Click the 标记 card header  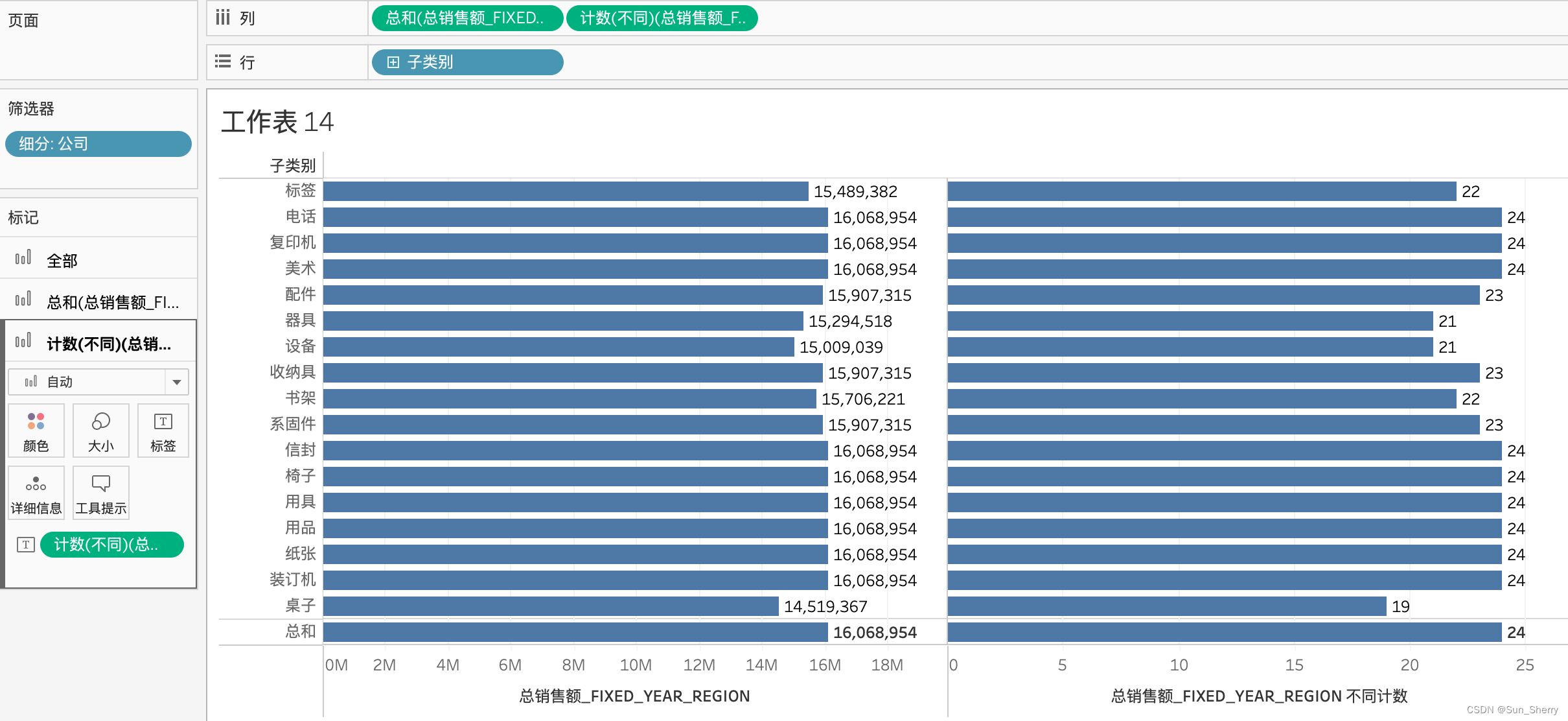(23, 217)
